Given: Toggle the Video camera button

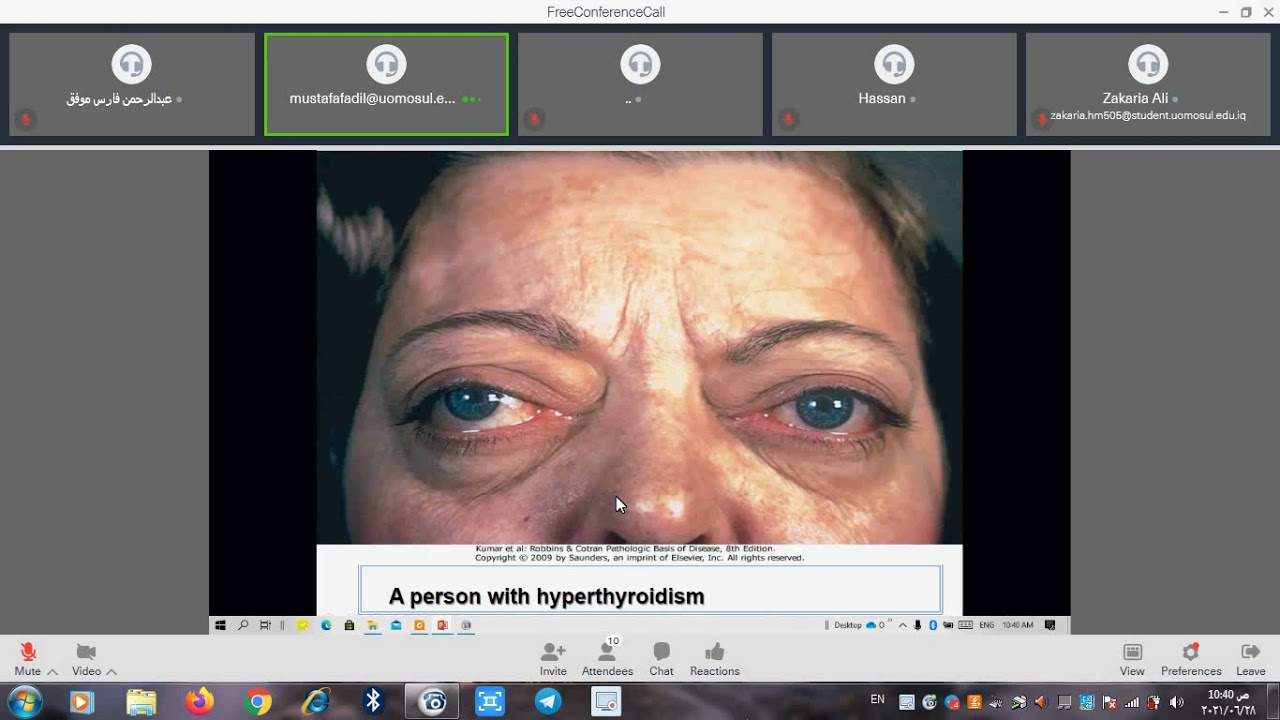Looking at the screenshot, I should click(x=86, y=659).
